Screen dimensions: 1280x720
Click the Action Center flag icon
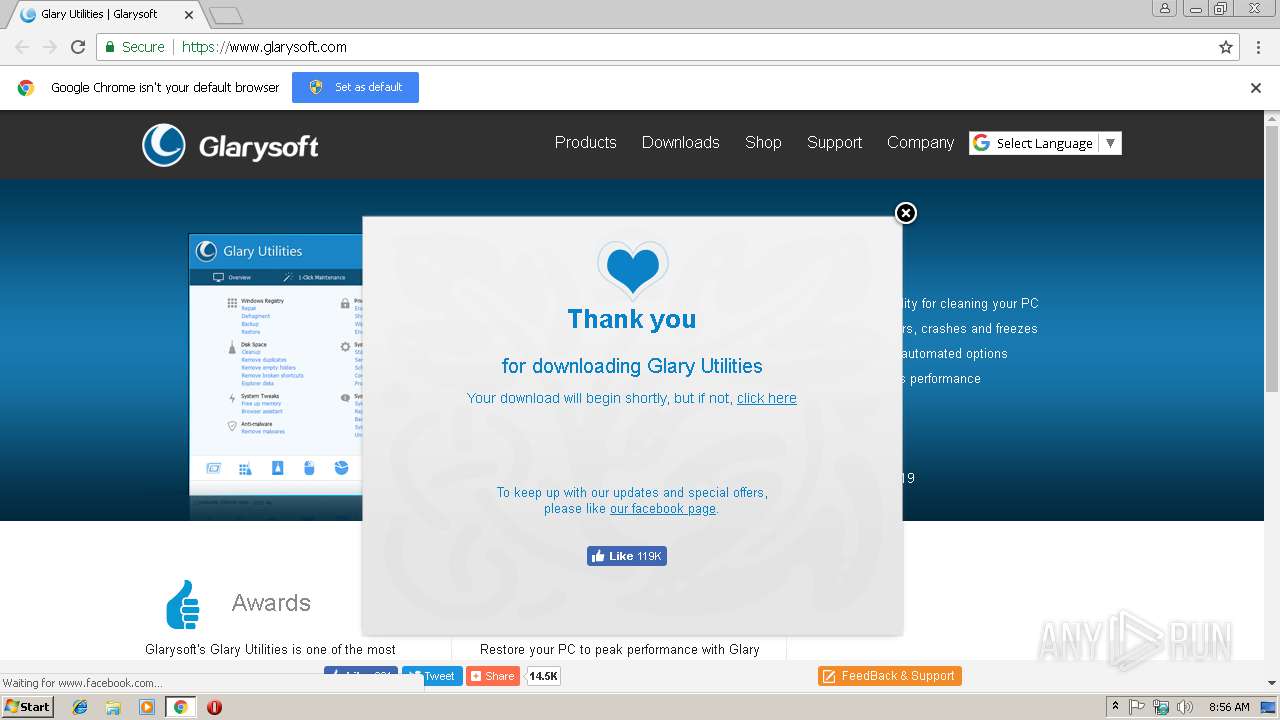point(1137,707)
